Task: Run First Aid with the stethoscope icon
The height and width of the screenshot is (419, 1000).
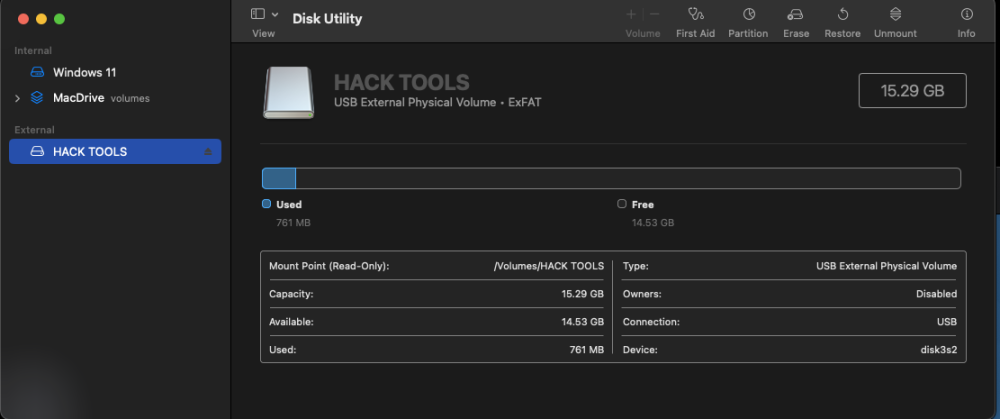Action: (x=695, y=14)
